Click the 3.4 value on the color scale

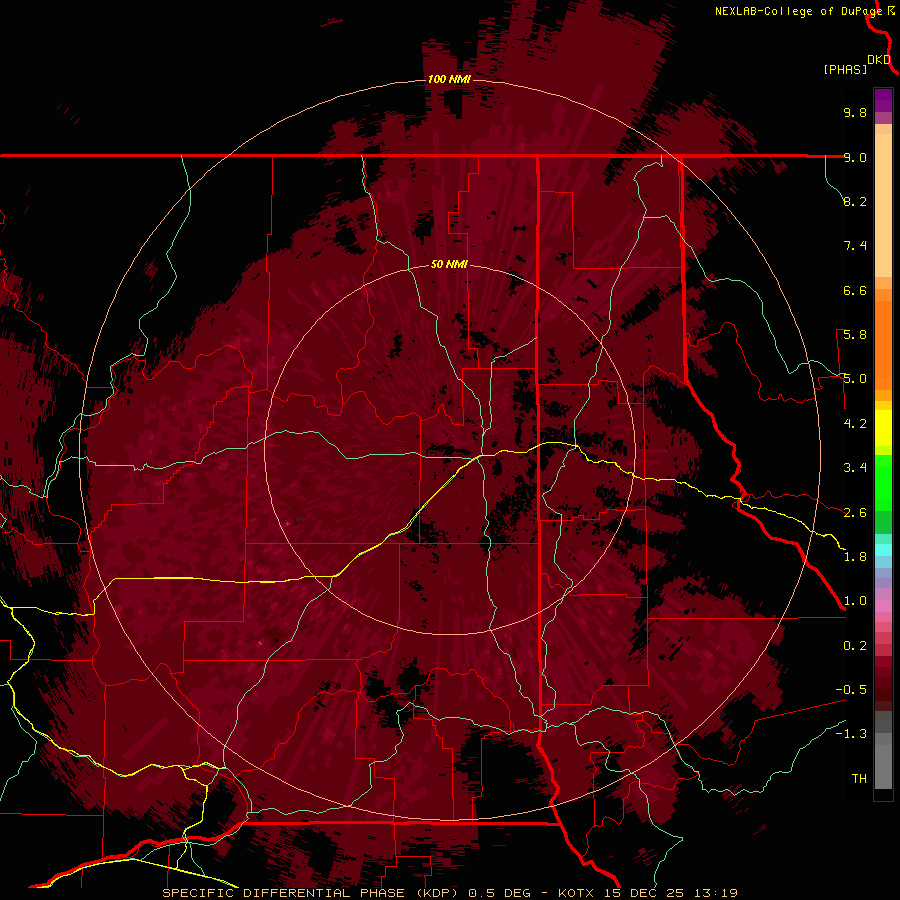855,468
